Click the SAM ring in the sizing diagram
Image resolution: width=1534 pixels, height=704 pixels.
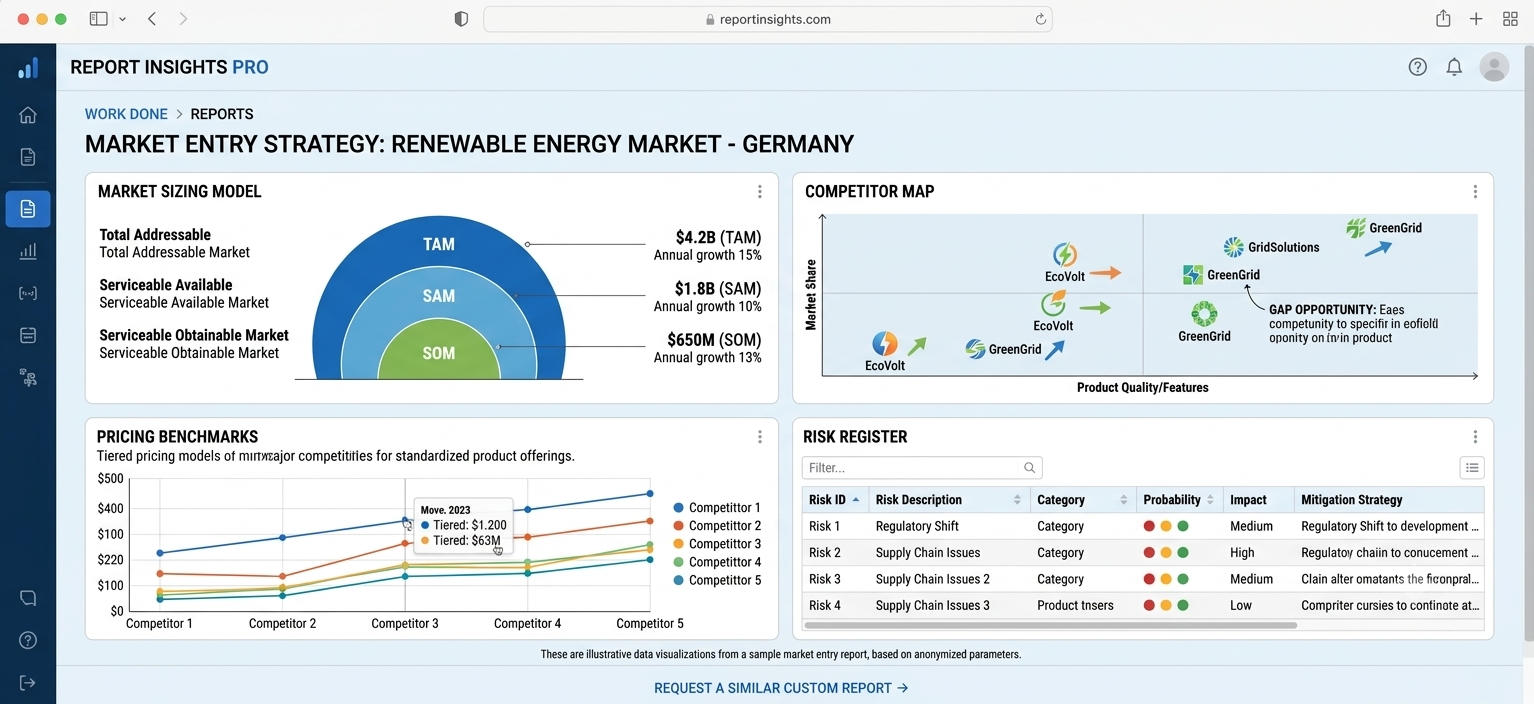(x=438, y=296)
